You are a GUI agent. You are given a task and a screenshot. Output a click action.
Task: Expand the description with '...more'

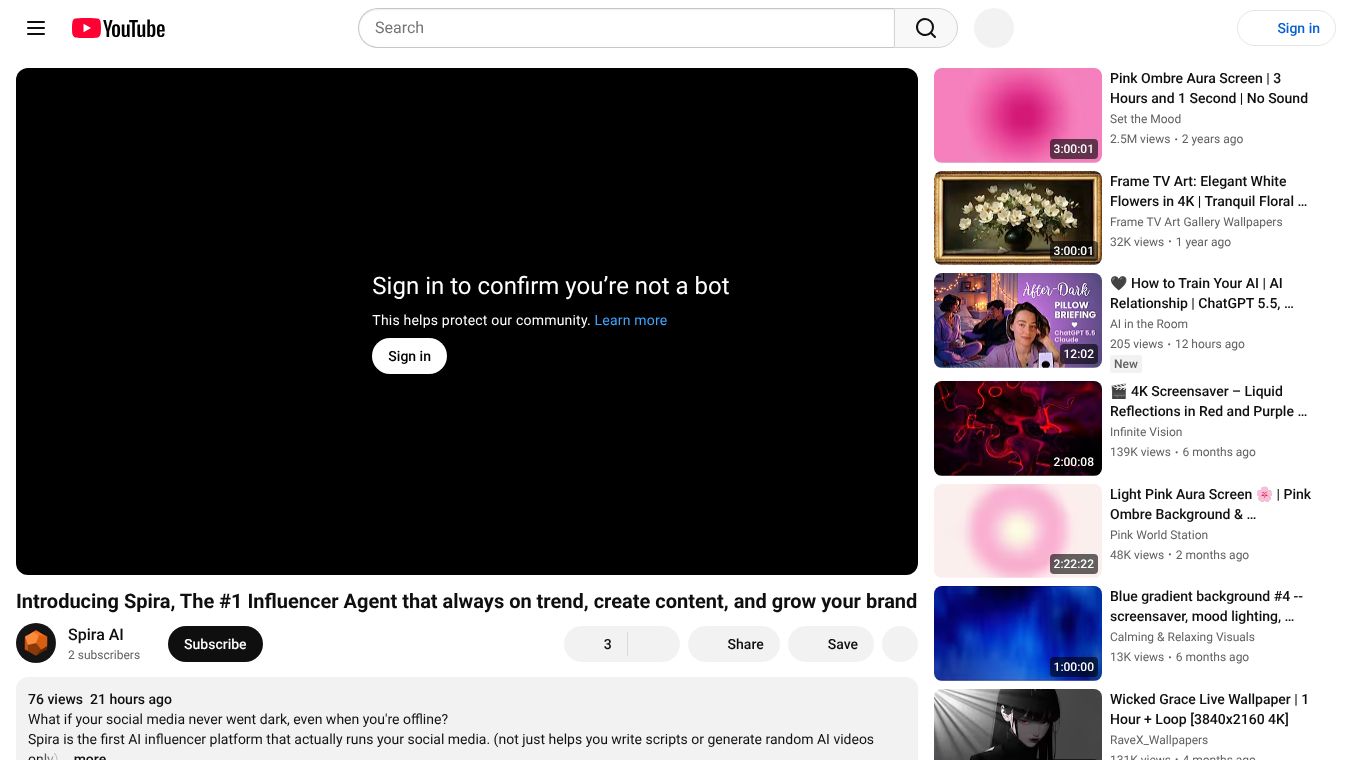click(x=89, y=756)
